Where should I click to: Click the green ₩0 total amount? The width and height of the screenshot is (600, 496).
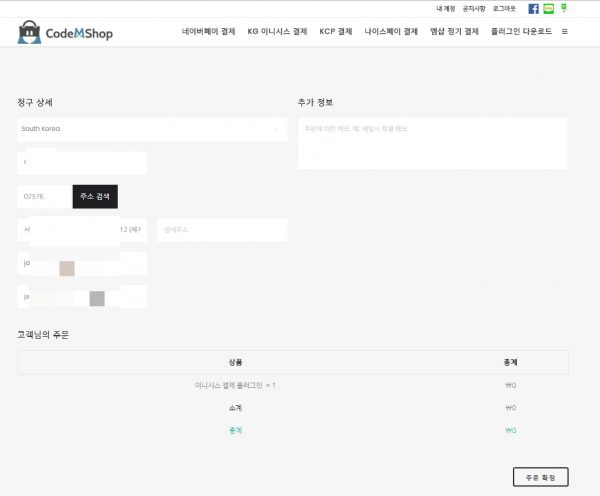(x=510, y=431)
